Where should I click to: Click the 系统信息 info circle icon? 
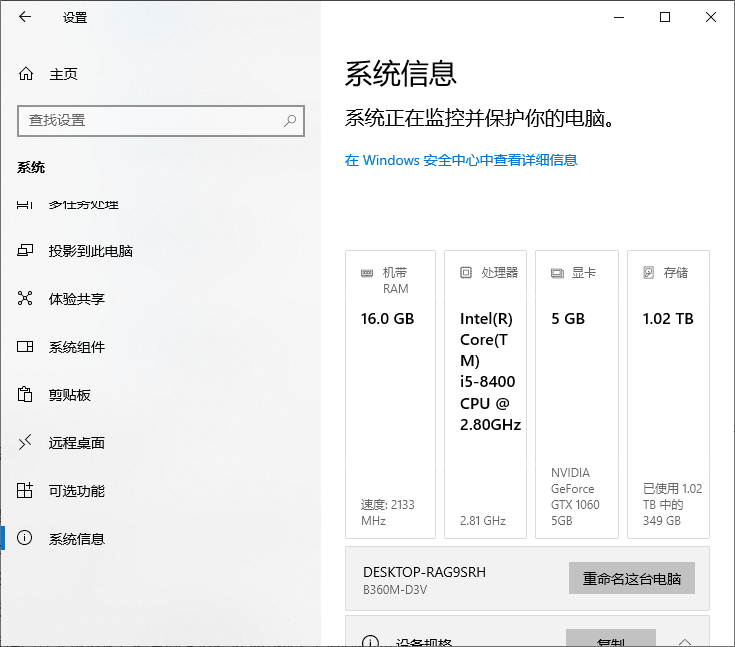25,538
